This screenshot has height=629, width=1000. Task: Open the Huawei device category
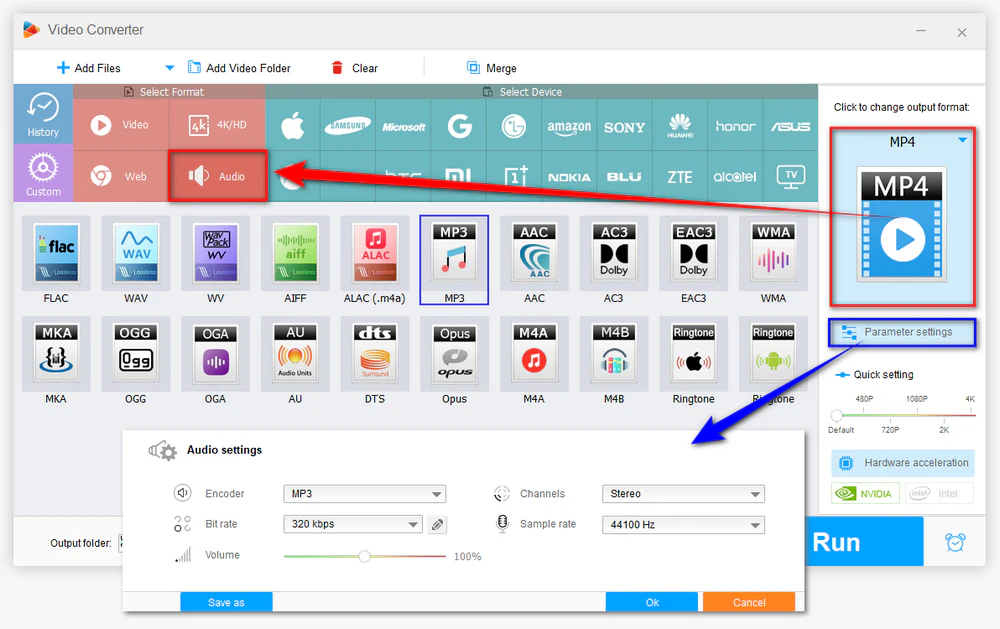click(x=680, y=125)
